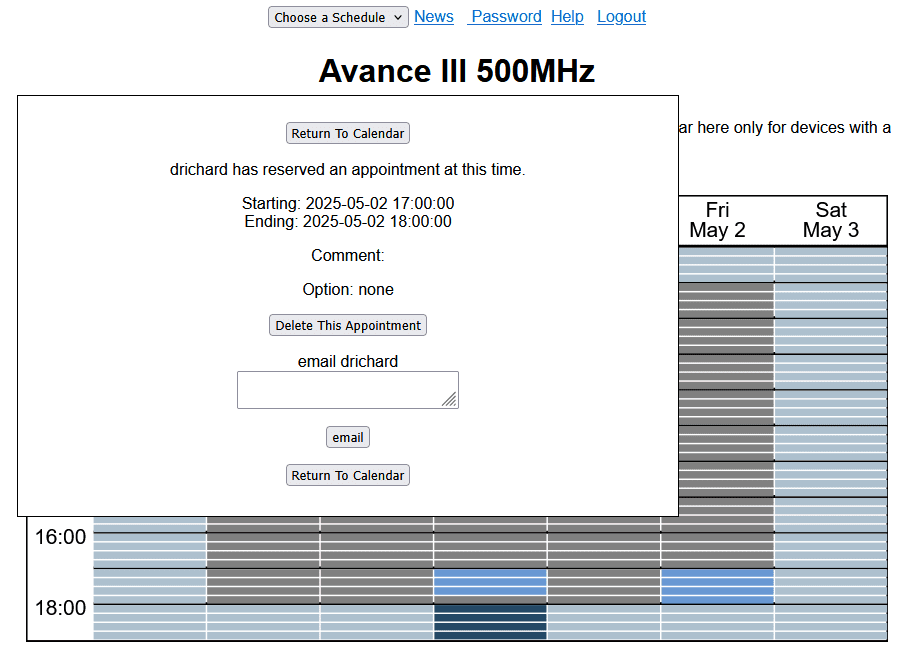Select the Sat May 3 column header
This screenshot has width=913, height=672.
click(x=831, y=219)
